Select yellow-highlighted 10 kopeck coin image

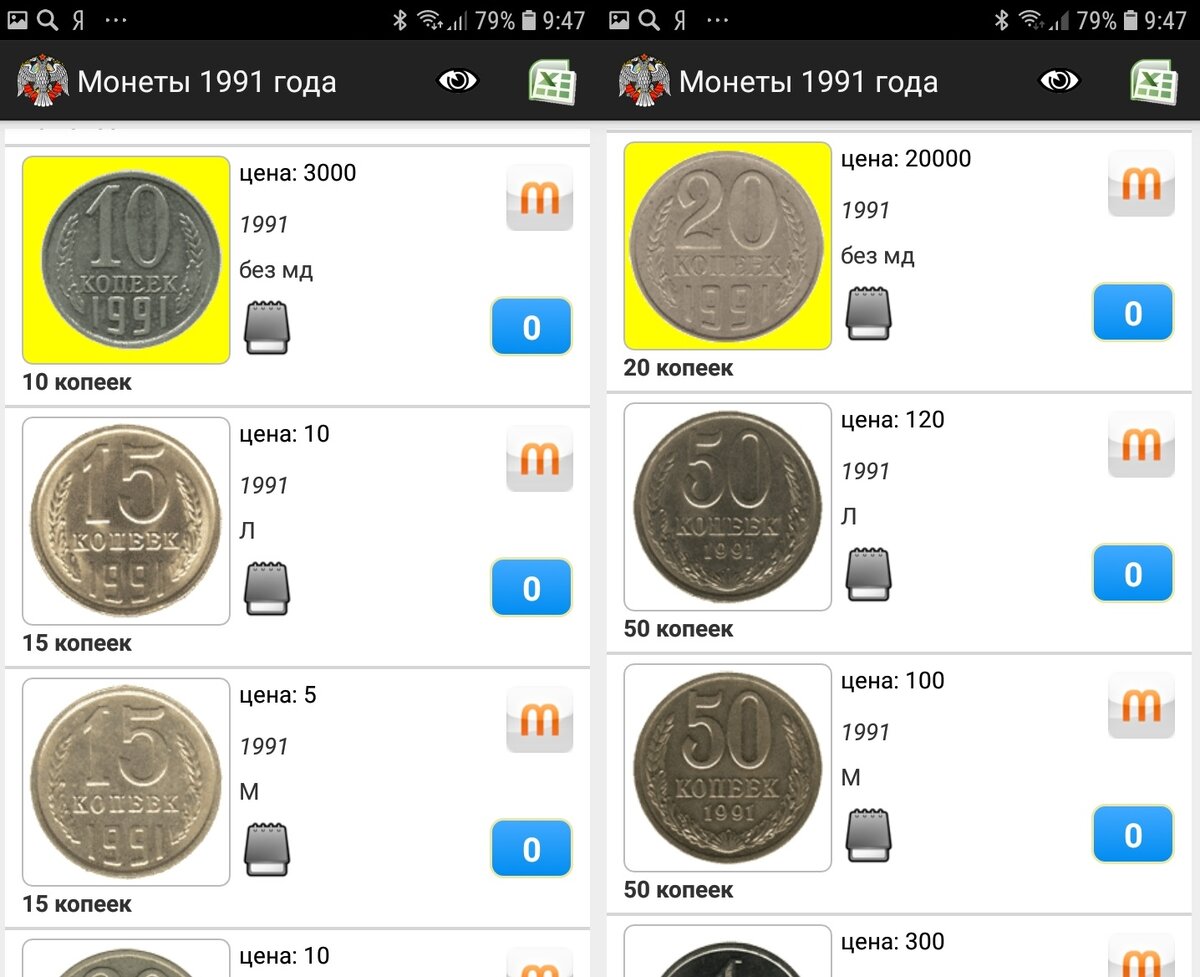coord(126,260)
